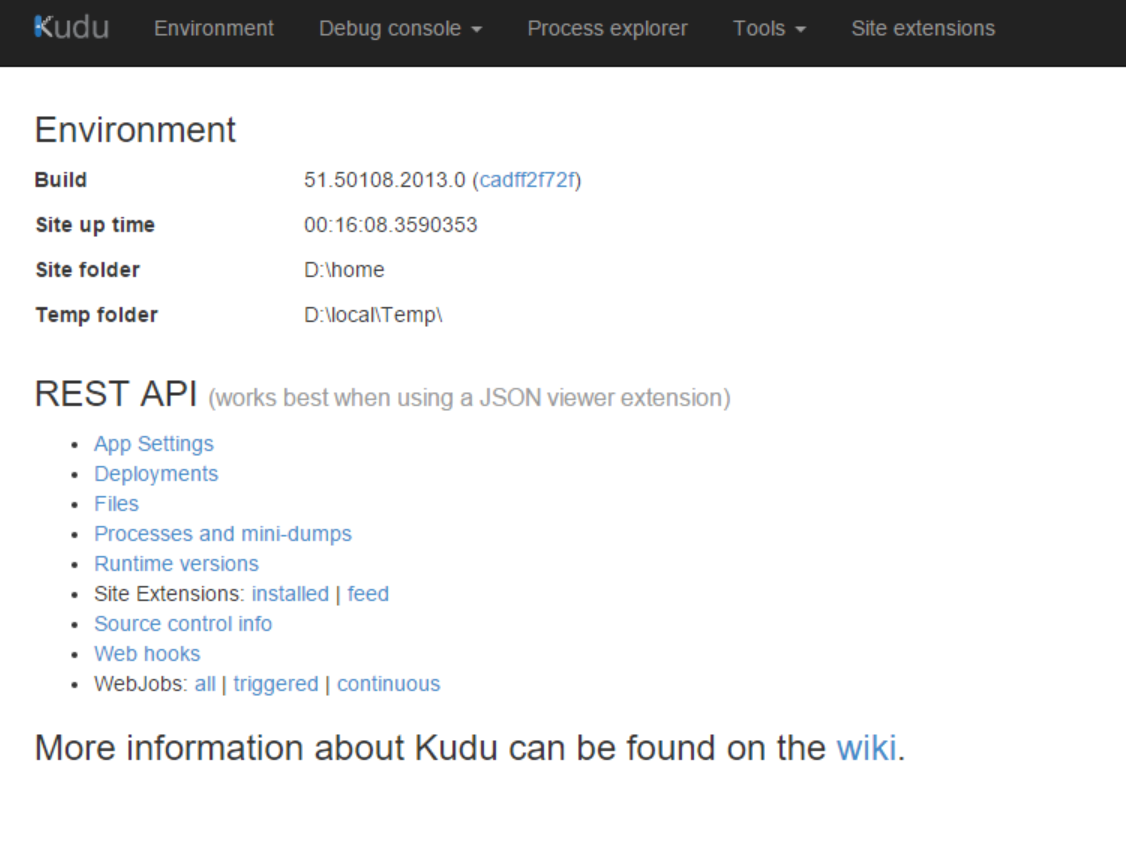Open WebJobs all link

(205, 684)
